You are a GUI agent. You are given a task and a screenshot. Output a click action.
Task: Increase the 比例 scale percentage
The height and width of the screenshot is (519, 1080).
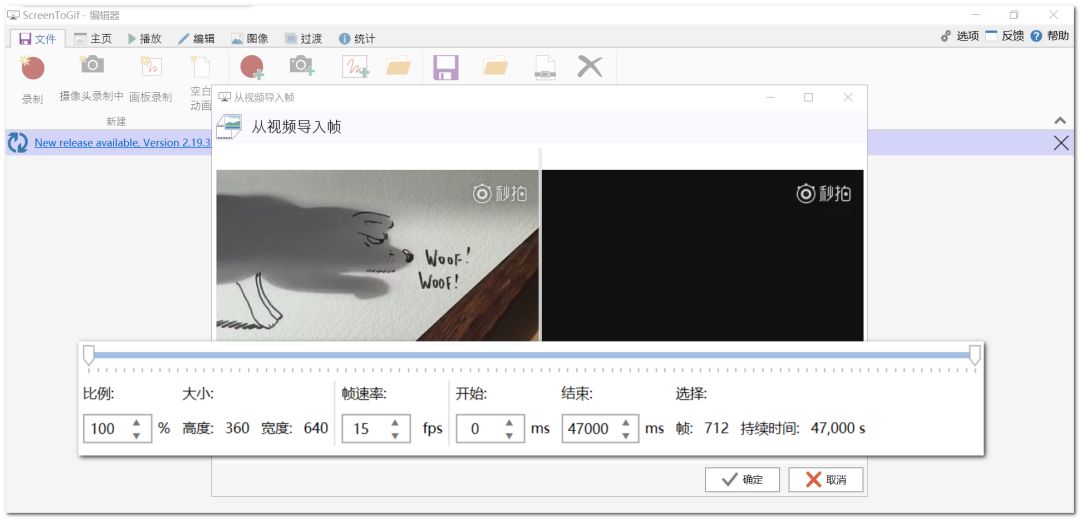pos(136,423)
